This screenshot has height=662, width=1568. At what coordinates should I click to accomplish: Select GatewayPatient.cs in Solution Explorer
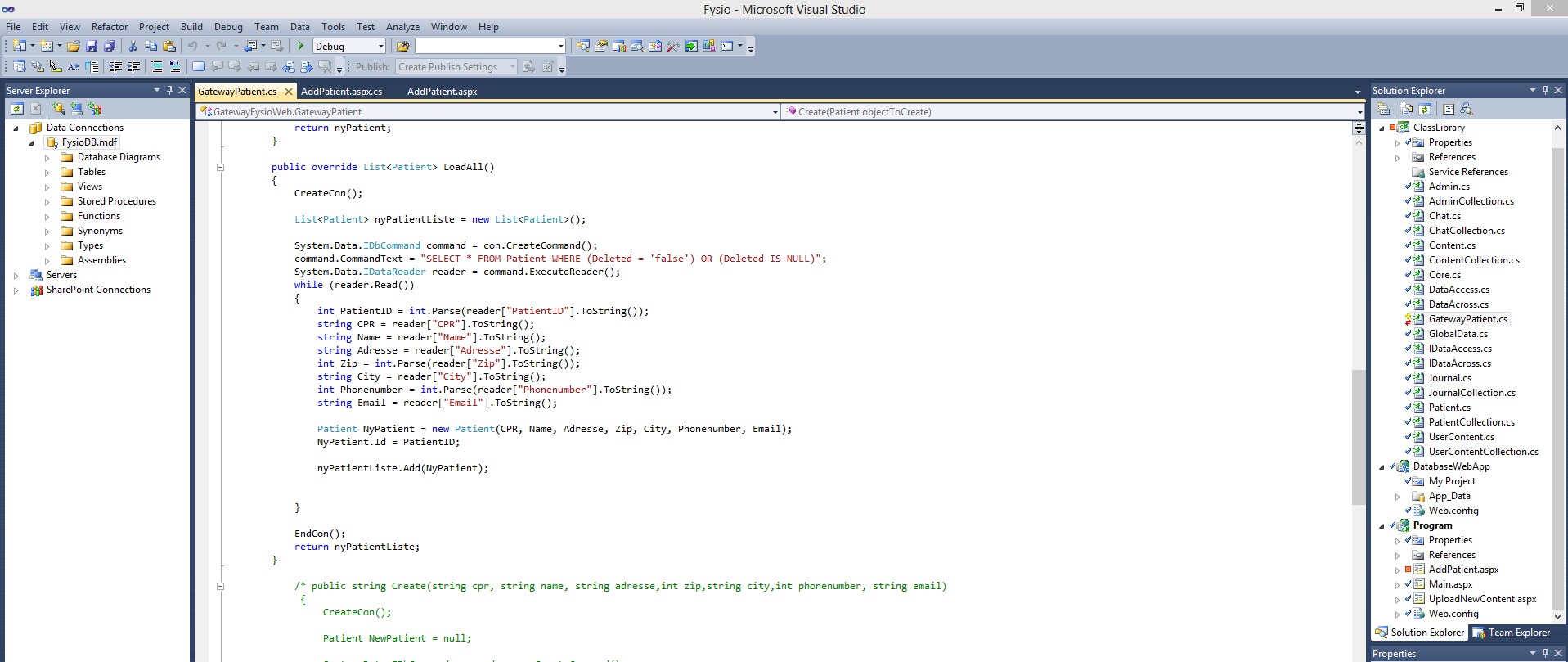[x=1467, y=319]
